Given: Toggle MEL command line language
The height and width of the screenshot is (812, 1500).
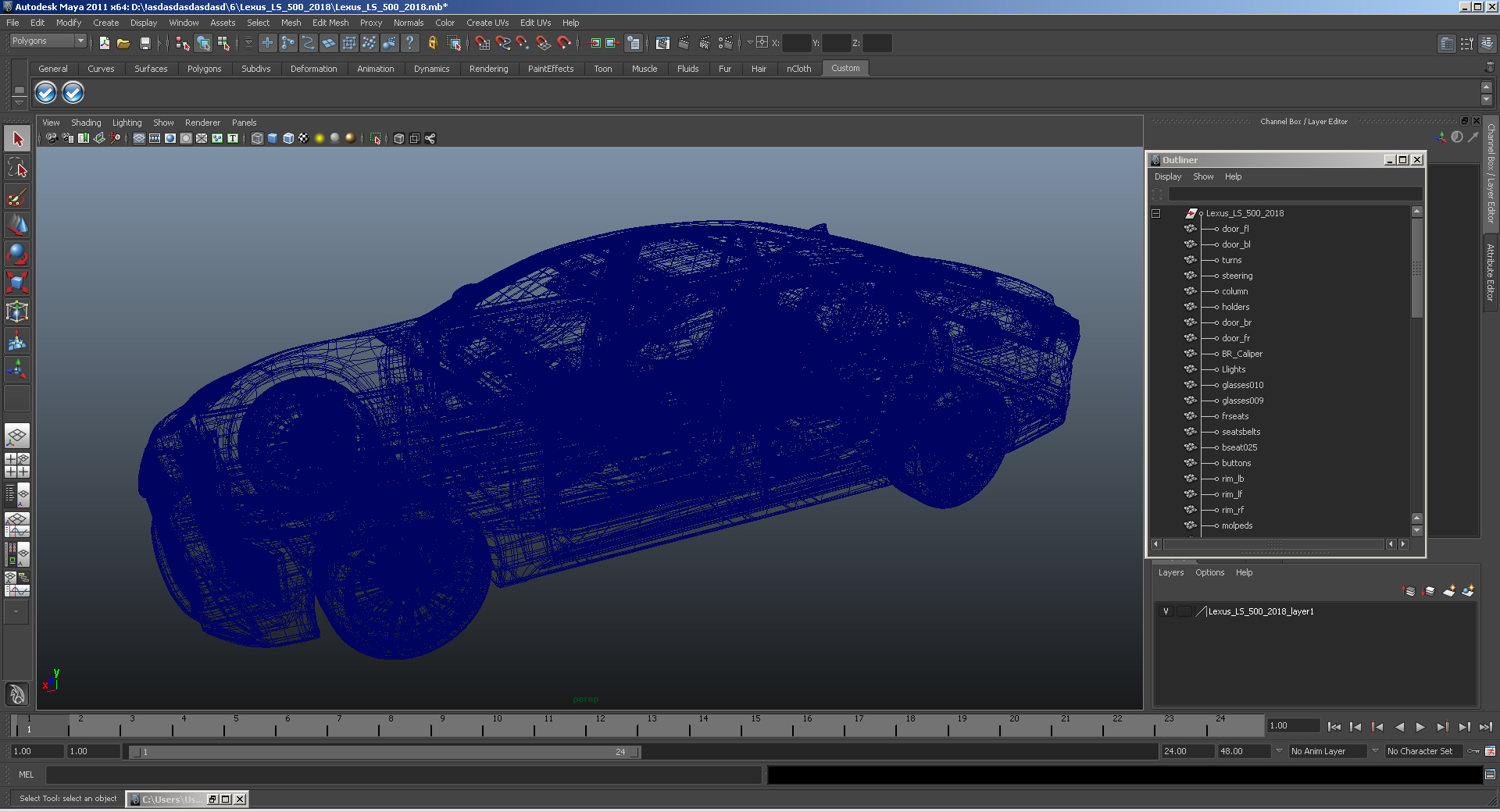Looking at the screenshot, I should 27,775.
